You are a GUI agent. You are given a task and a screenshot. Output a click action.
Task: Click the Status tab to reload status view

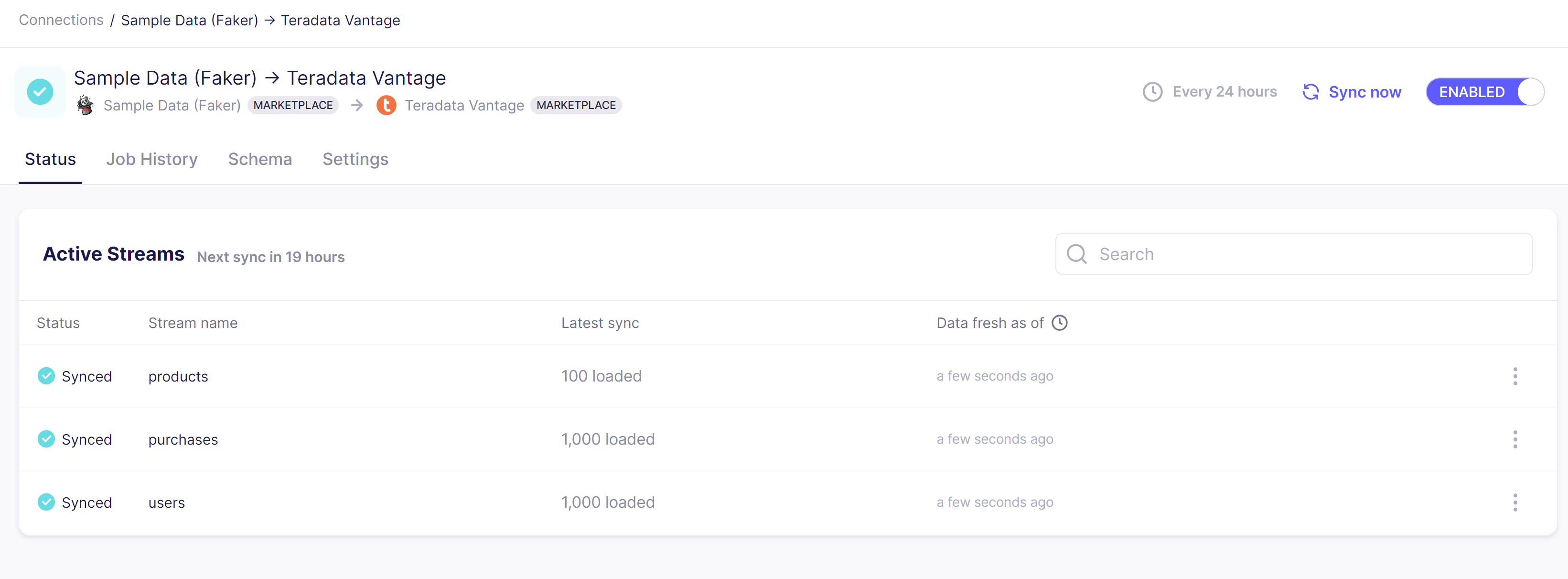(50, 158)
